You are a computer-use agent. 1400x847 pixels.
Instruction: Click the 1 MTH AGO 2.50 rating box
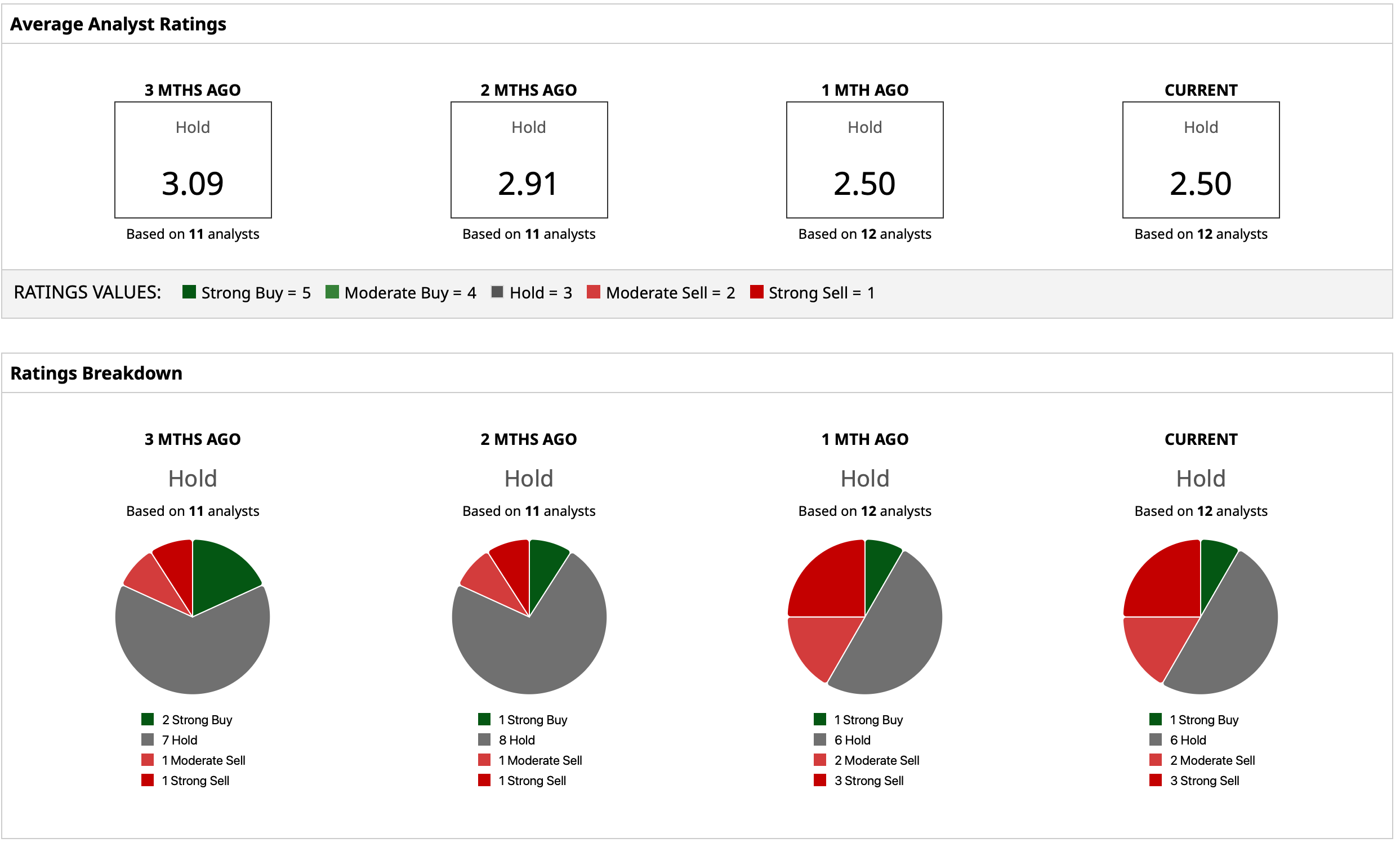865,159
